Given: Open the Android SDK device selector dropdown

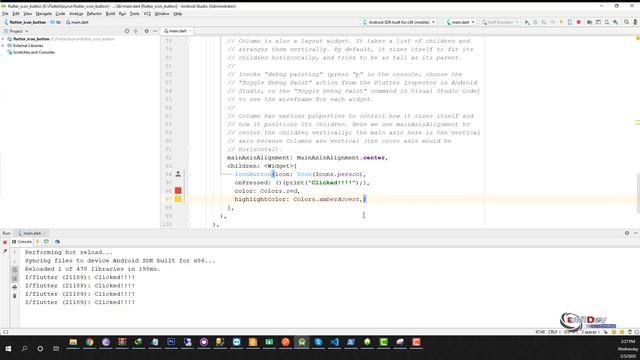Looking at the screenshot, I should pos(399,22).
